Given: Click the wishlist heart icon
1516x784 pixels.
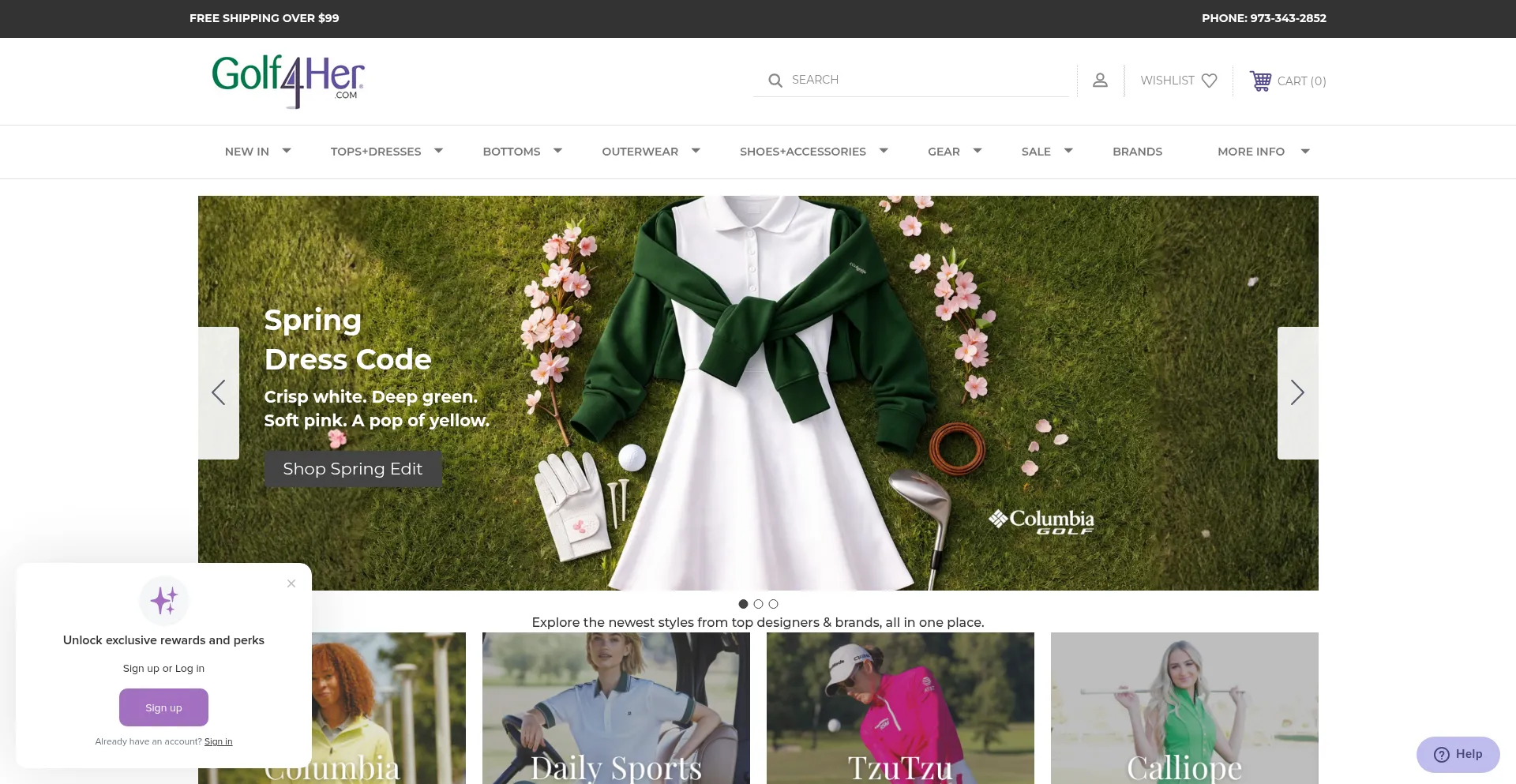Looking at the screenshot, I should pos(1209,81).
